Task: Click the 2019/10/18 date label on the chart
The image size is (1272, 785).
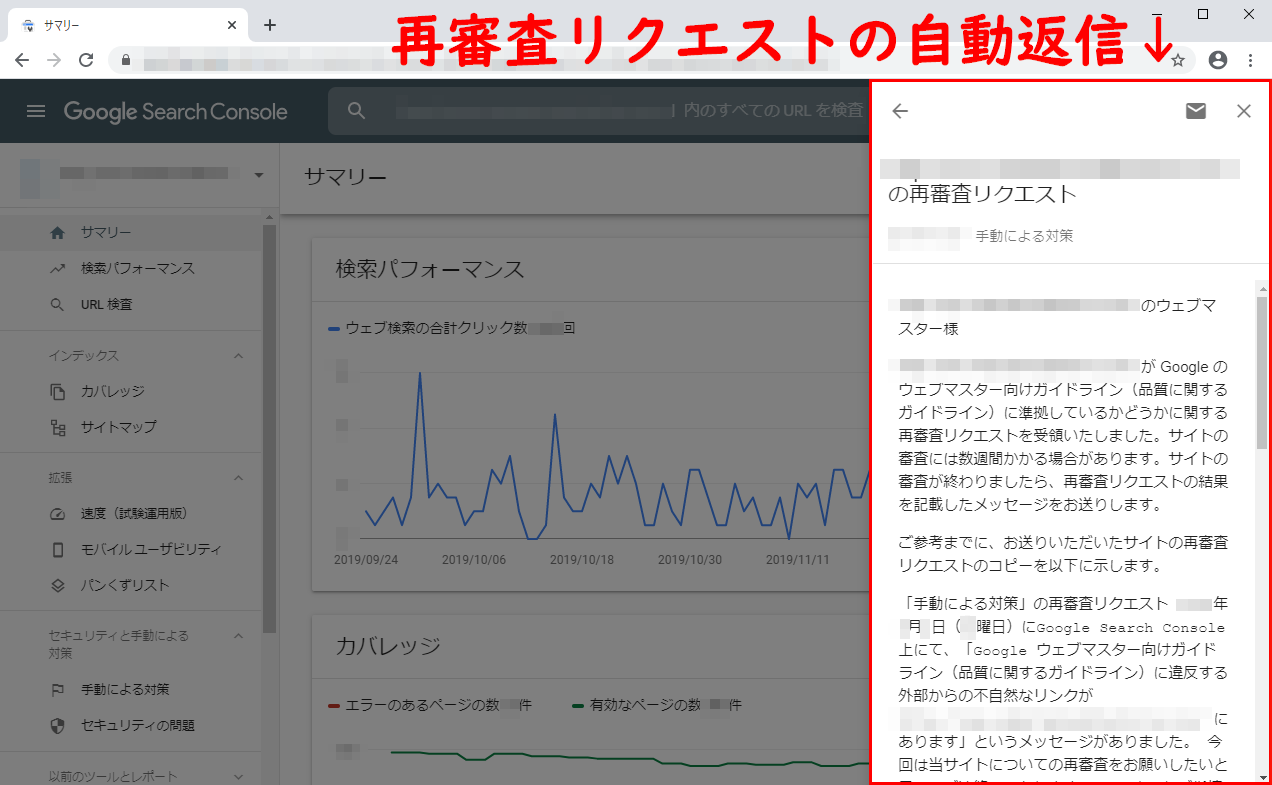Action: coord(582,560)
